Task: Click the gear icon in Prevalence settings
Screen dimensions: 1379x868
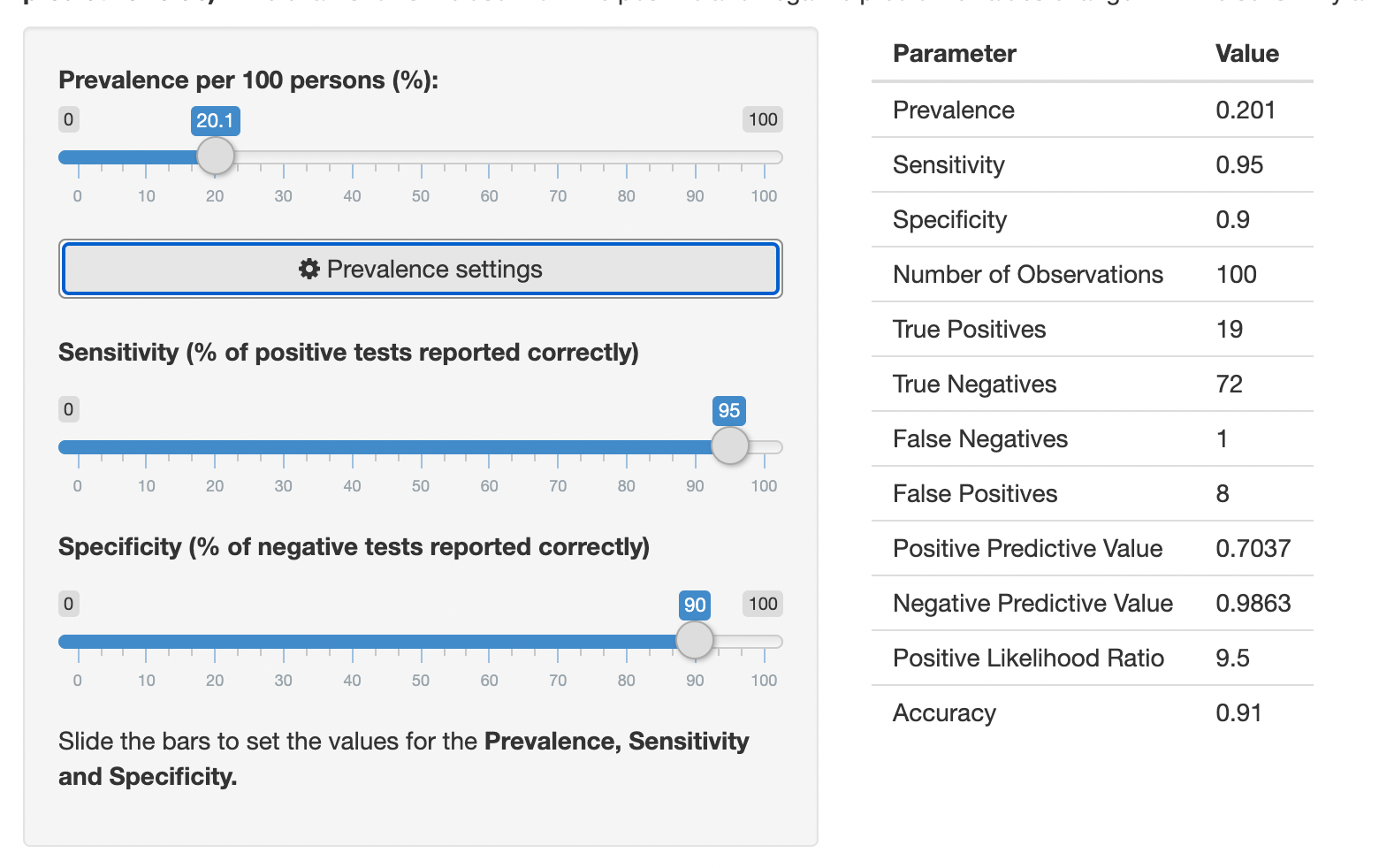Action: (x=309, y=269)
